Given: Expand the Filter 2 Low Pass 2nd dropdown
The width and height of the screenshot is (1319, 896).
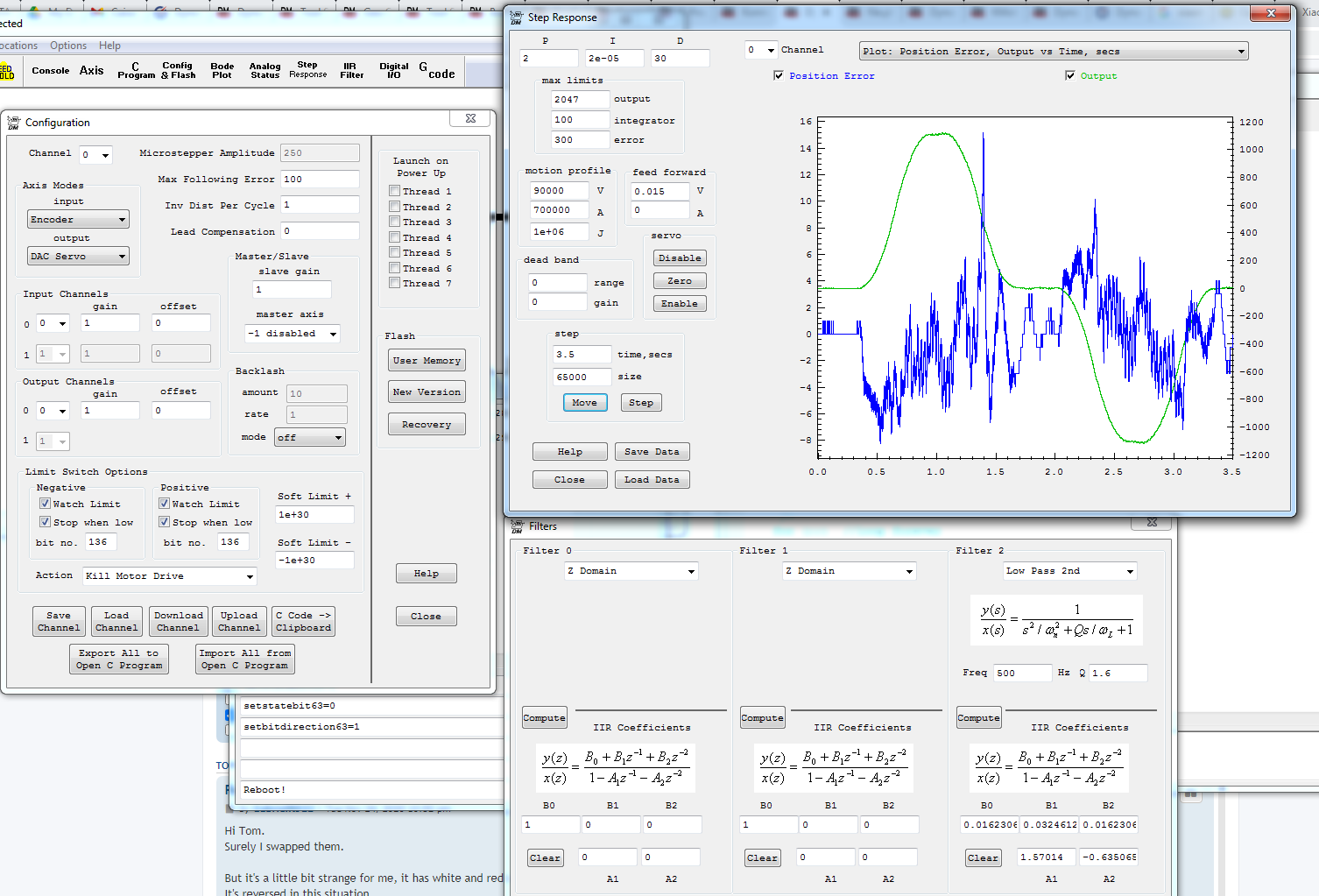Looking at the screenshot, I should tap(1069, 571).
